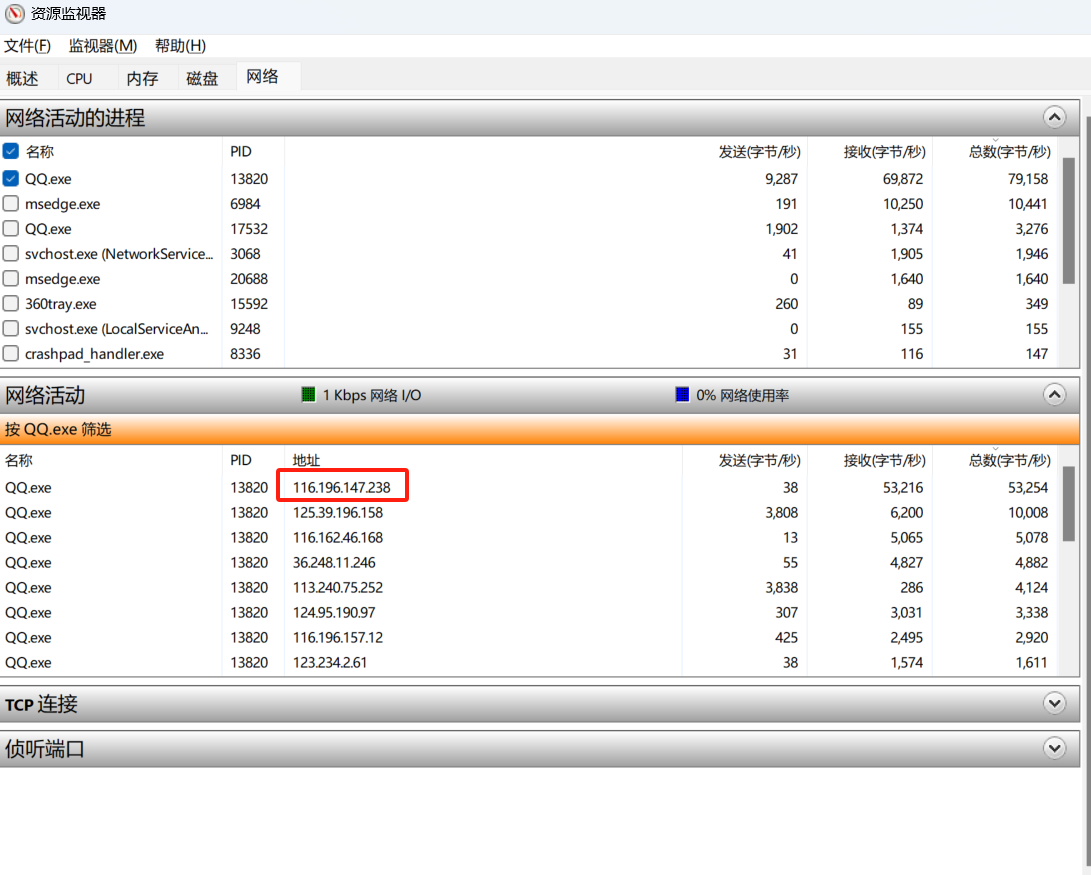Select address 36.248.11.246 row
Screen dimensions: 1091x875
click(529, 562)
